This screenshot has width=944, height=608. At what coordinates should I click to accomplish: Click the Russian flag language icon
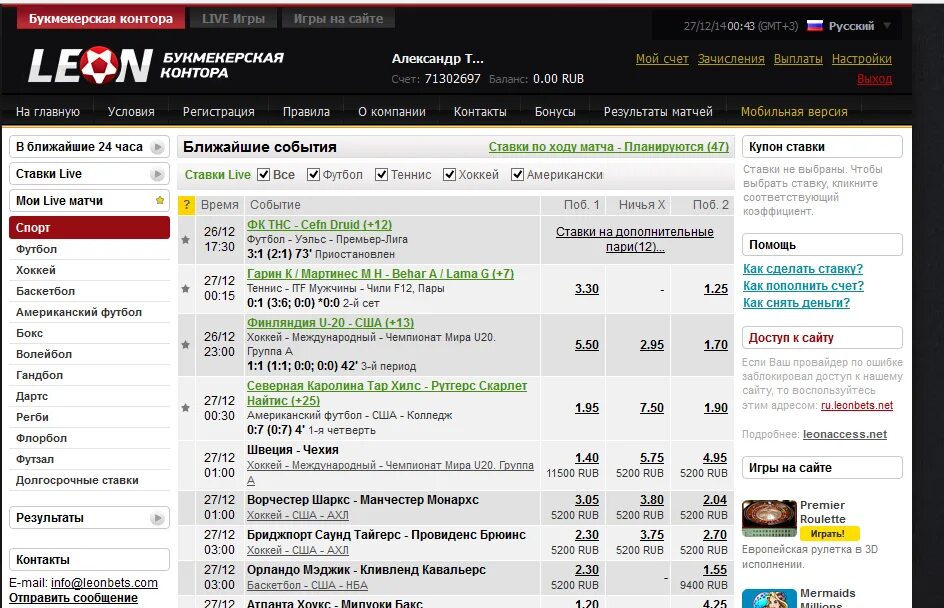[815, 25]
